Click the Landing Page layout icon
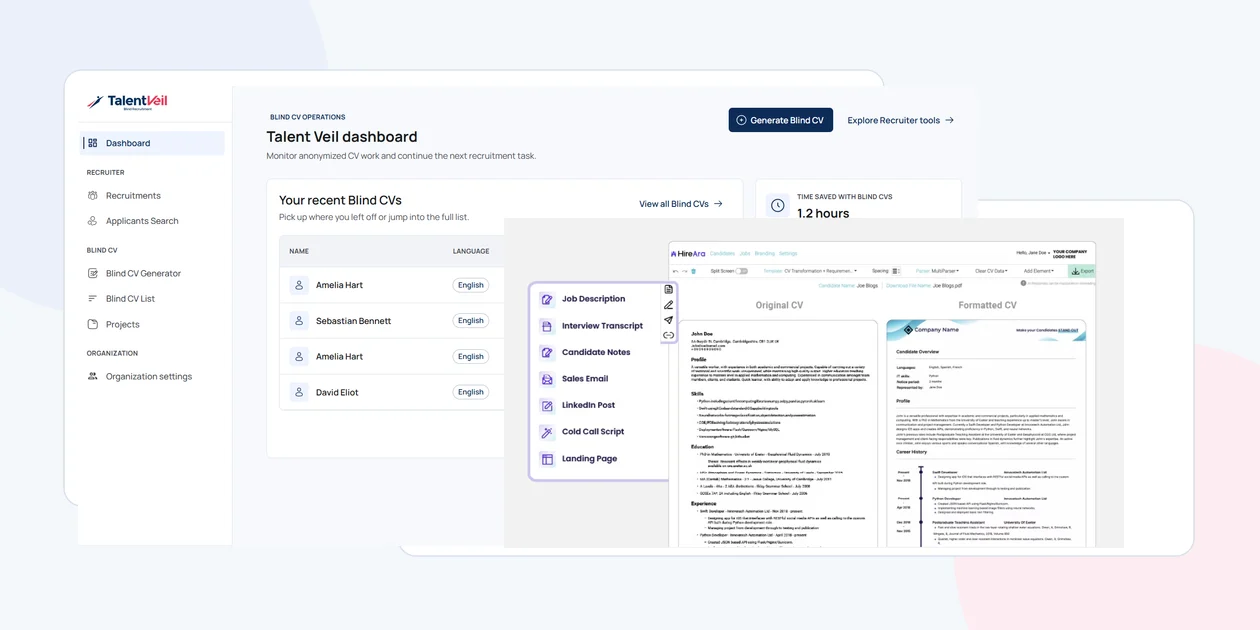Screen dimensions: 1260x630 547,459
